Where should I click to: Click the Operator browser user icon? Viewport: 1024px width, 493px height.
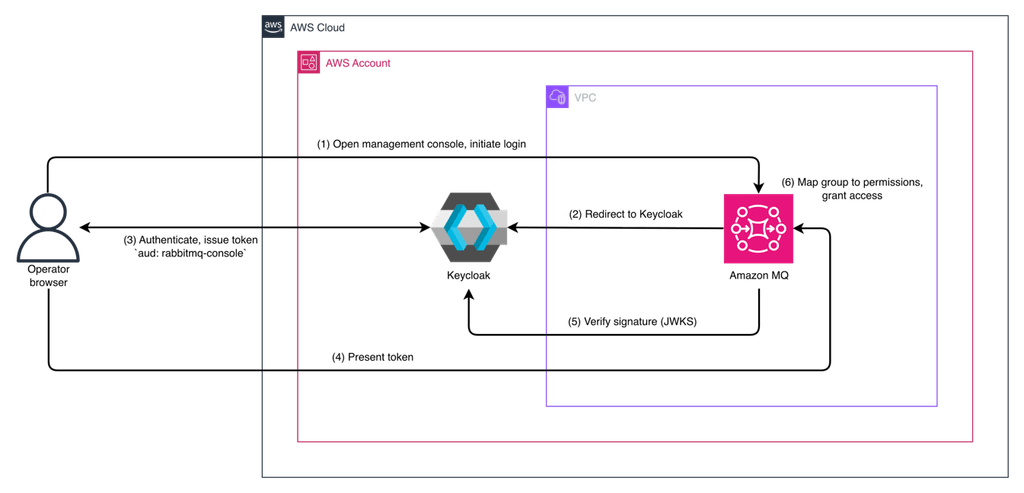(48, 229)
